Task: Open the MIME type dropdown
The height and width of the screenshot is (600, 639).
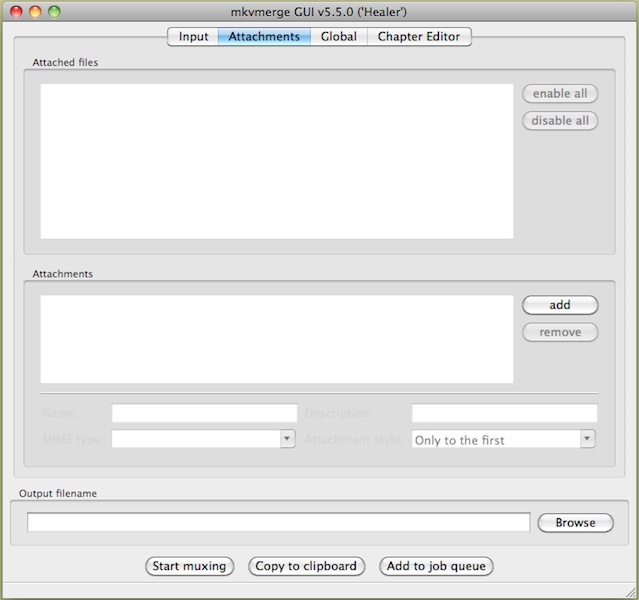Action: pyautogui.click(x=204, y=439)
